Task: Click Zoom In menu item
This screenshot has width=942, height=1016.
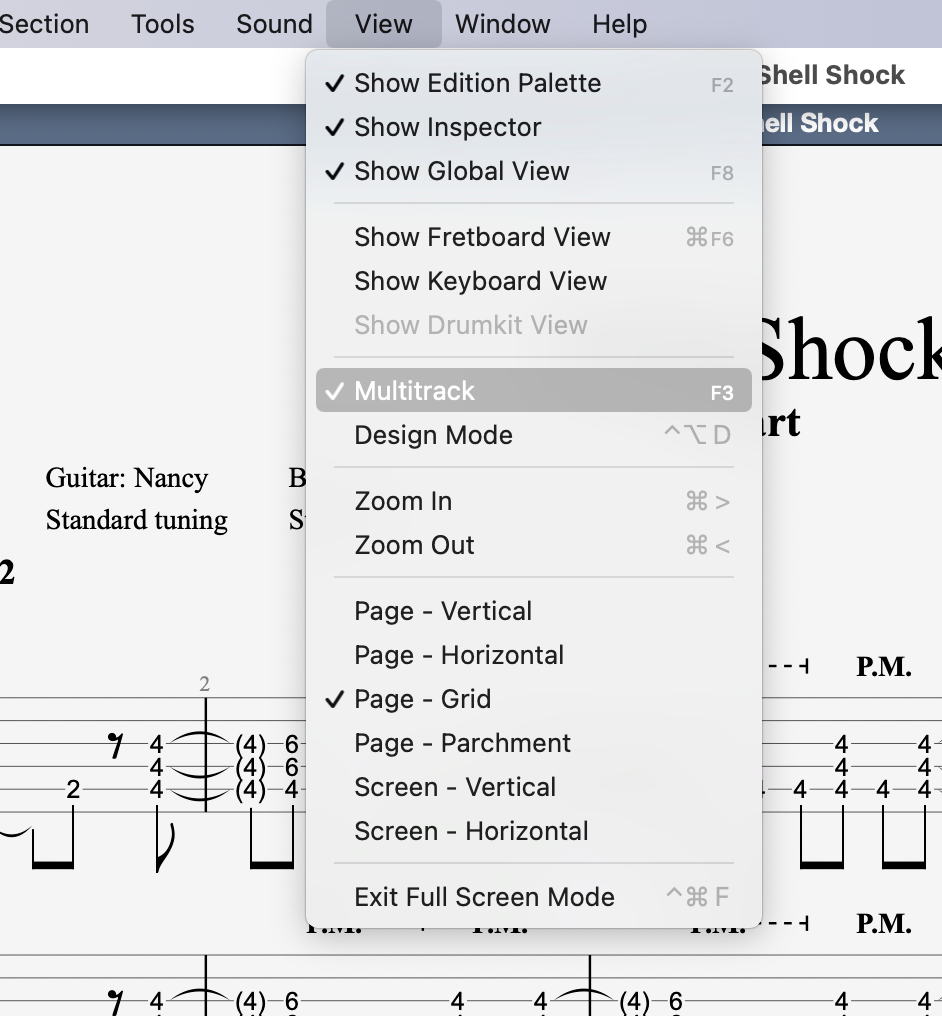Action: [533, 502]
